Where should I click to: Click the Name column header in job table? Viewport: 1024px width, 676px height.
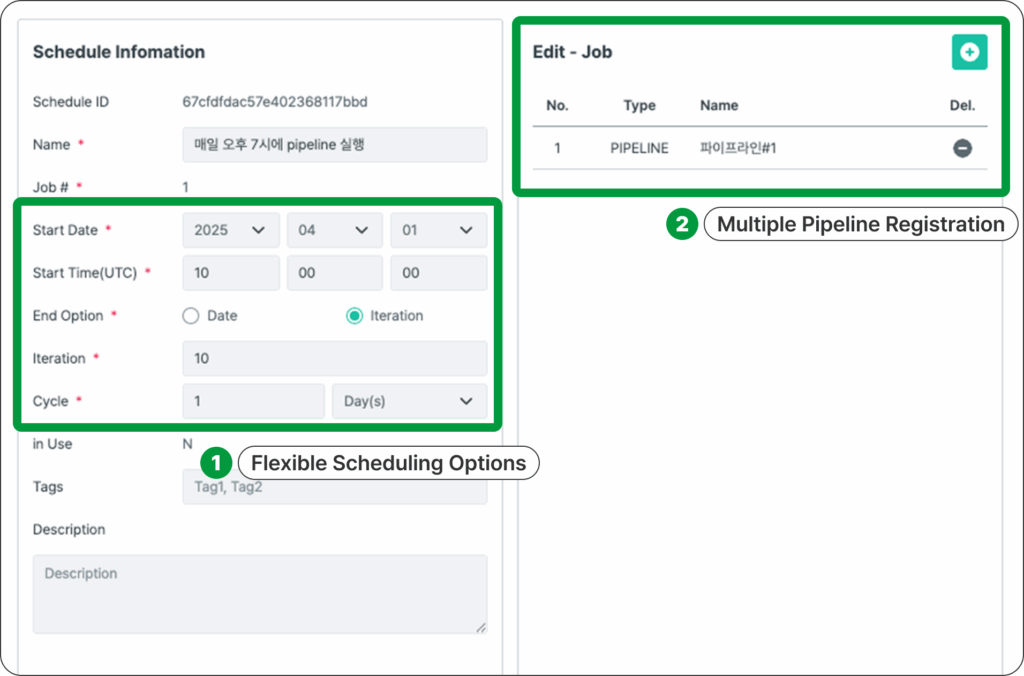pyautogui.click(x=719, y=105)
